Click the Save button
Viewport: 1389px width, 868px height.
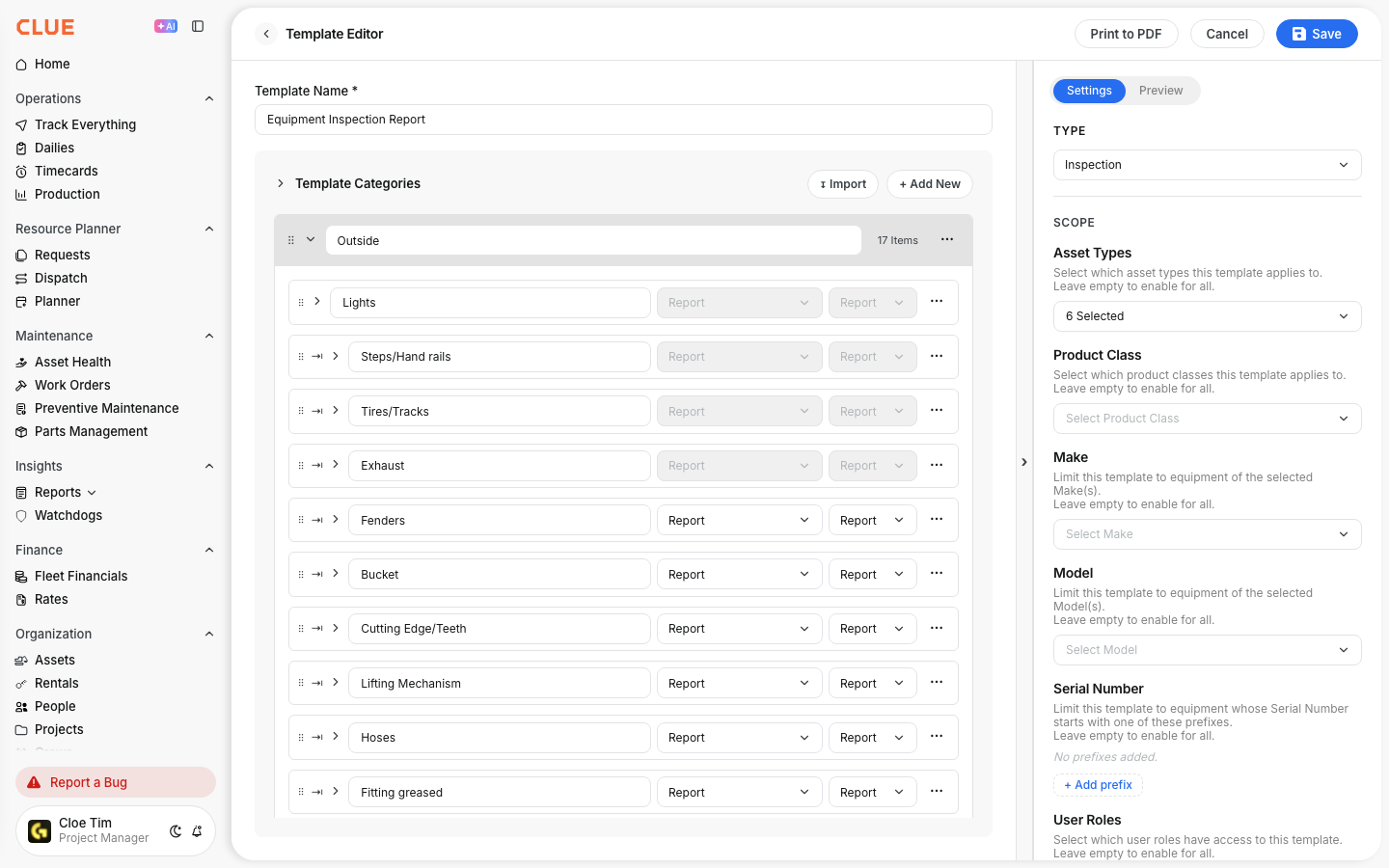[1317, 34]
